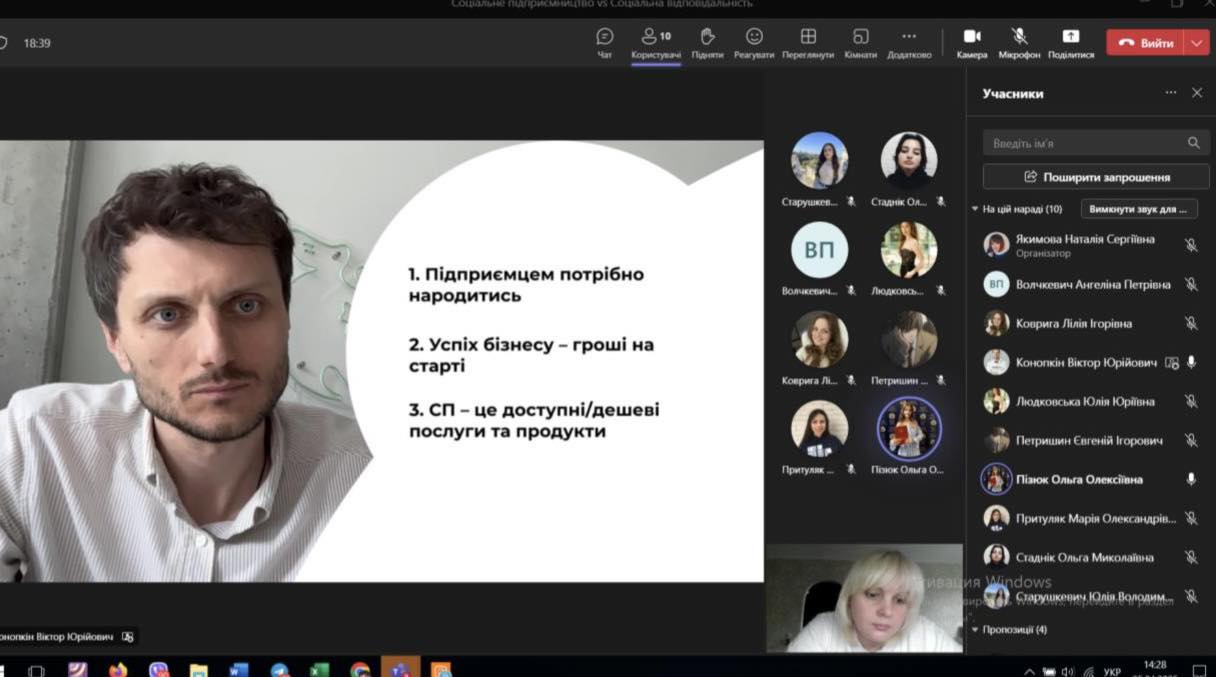This screenshot has width=1216, height=677.
Task: Open Telegram from the taskbar
Action: tap(279, 669)
